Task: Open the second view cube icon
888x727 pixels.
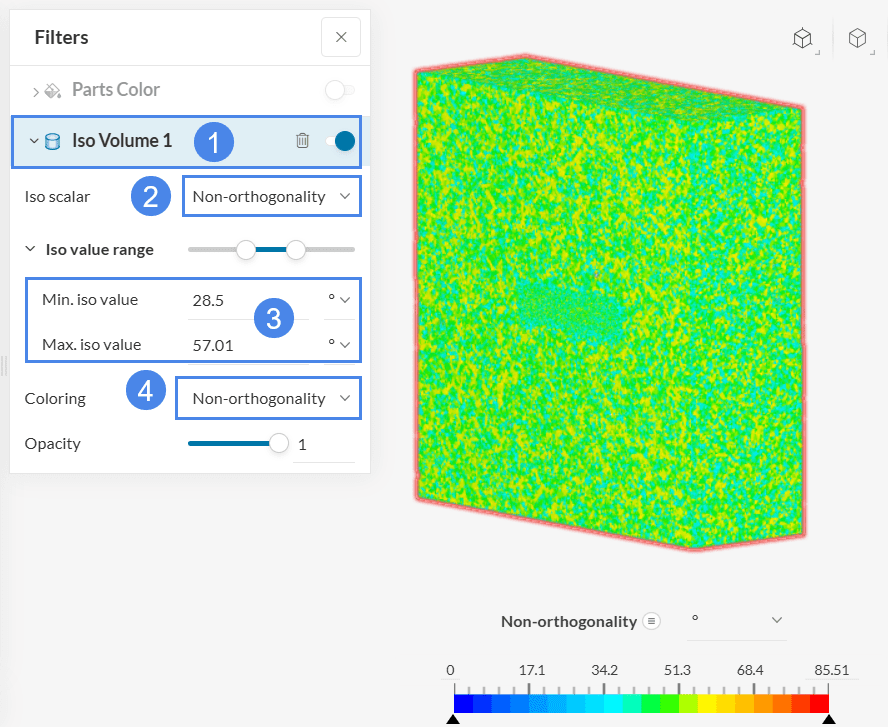Action: pyautogui.click(x=857, y=38)
